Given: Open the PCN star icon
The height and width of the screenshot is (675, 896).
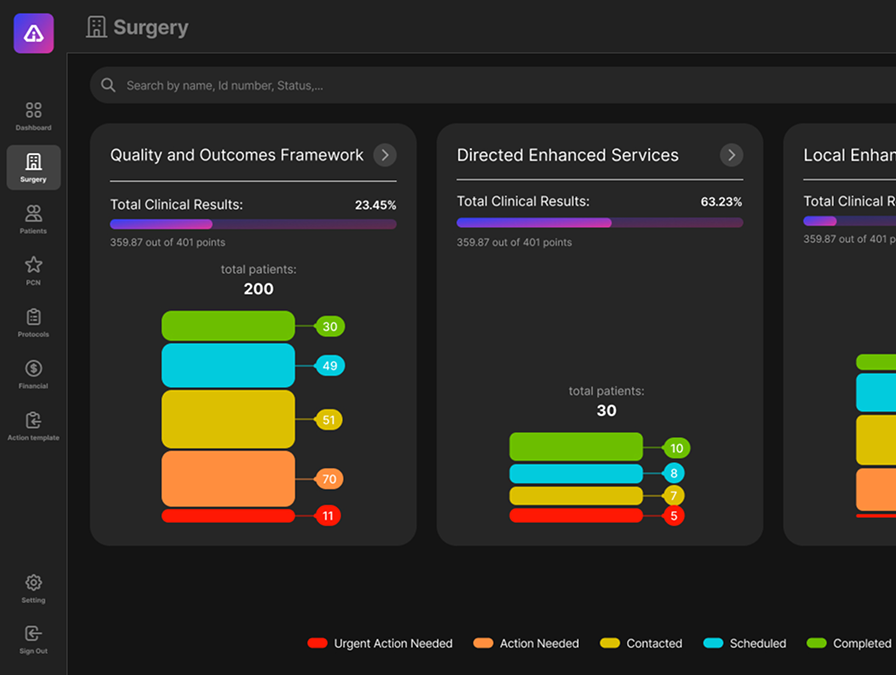Looking at the screenshot, I should [33, 265].
